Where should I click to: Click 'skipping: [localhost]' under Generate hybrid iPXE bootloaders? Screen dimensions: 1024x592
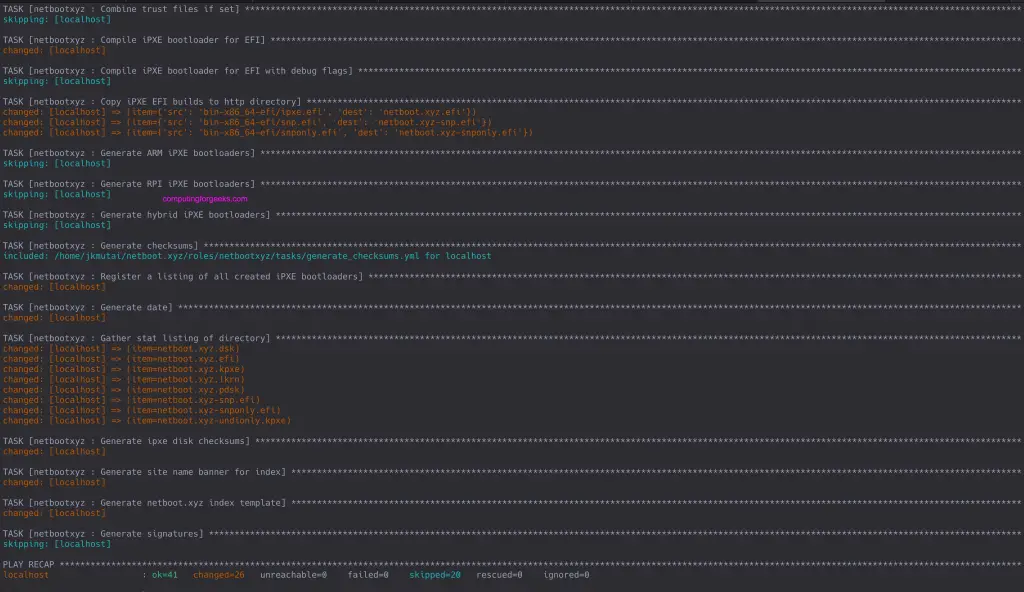(57, 225)
